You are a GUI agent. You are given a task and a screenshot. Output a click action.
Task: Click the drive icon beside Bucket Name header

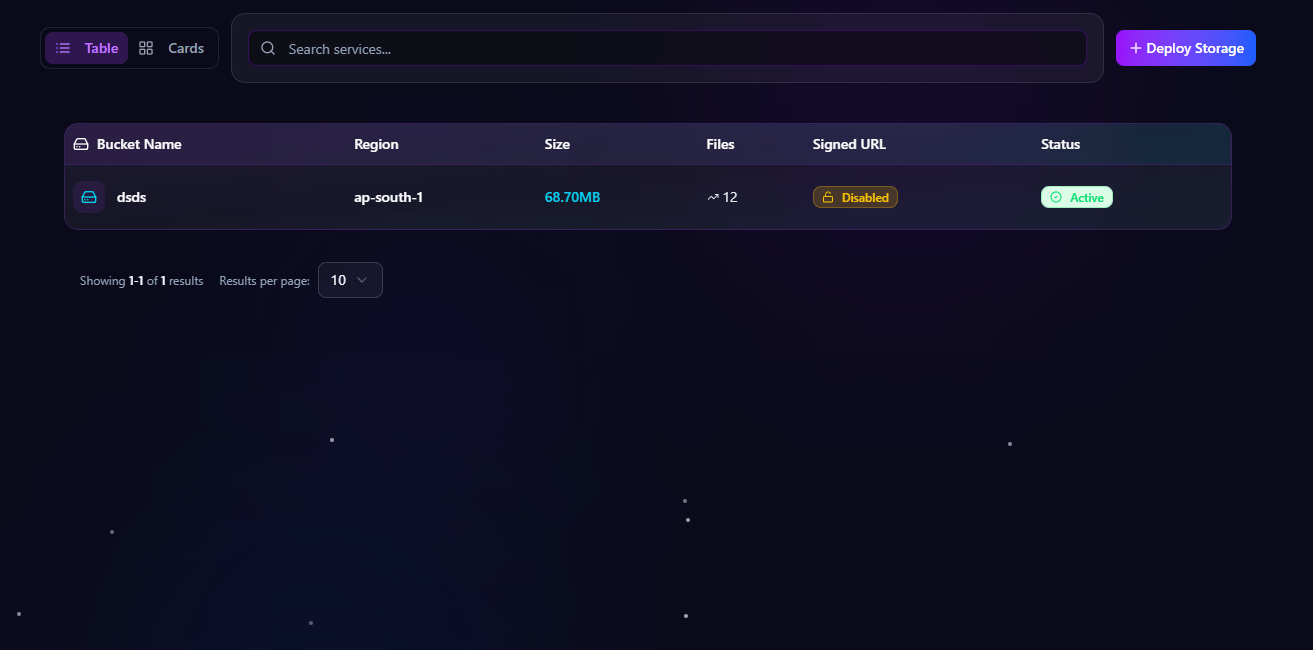(81, 144)
